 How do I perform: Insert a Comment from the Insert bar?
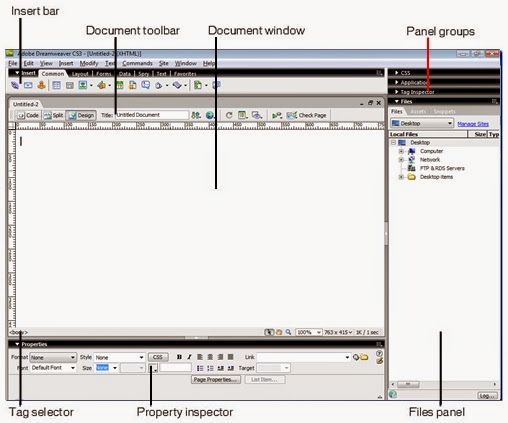click(145, 85)
